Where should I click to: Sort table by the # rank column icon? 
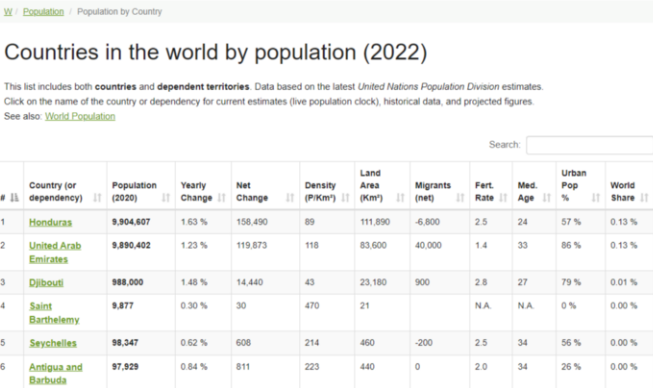pos(15,197)
